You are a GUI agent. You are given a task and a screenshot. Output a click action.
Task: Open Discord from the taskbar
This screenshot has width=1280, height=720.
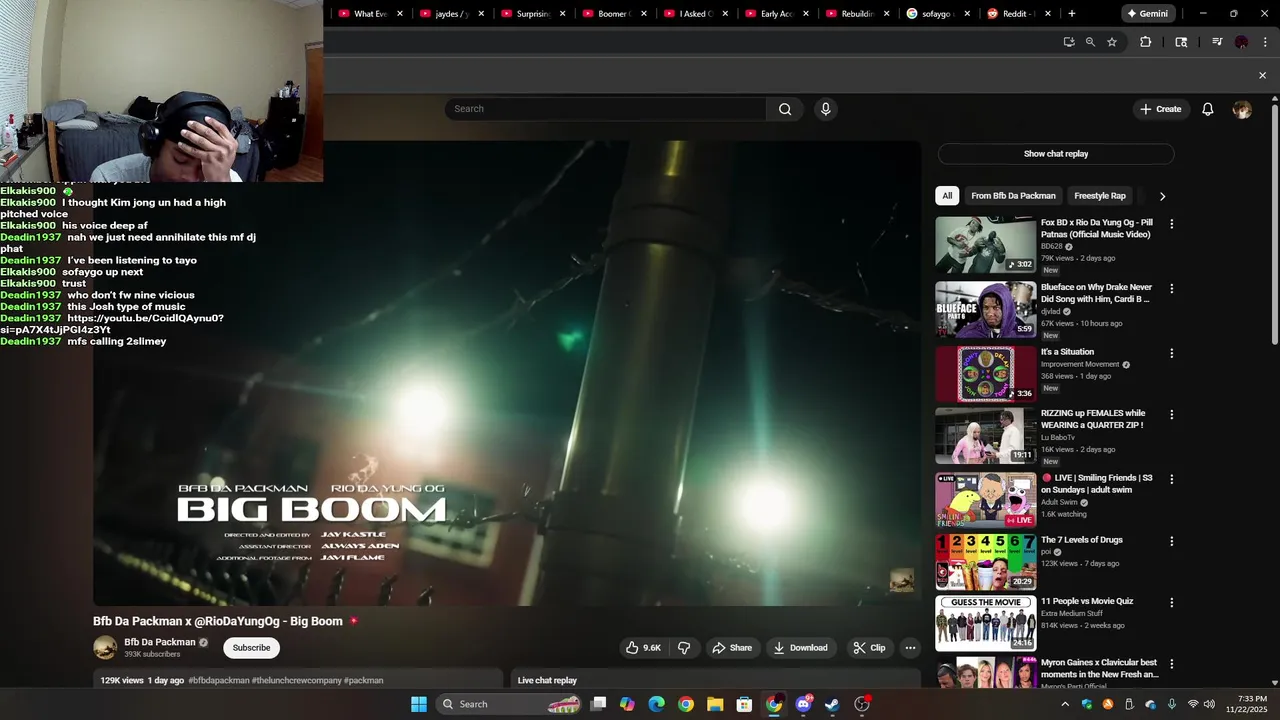pyautogui.click(x=803, y=704)
